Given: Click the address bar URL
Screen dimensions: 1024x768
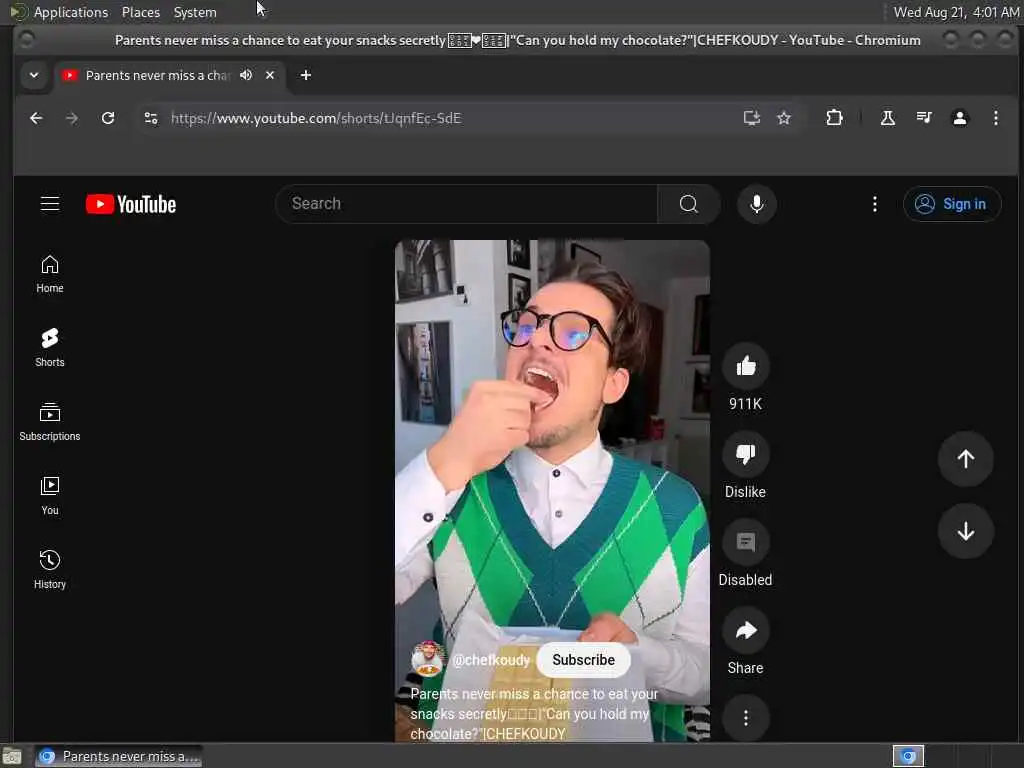Looking at the screenshot, I should tap(316, 118).
